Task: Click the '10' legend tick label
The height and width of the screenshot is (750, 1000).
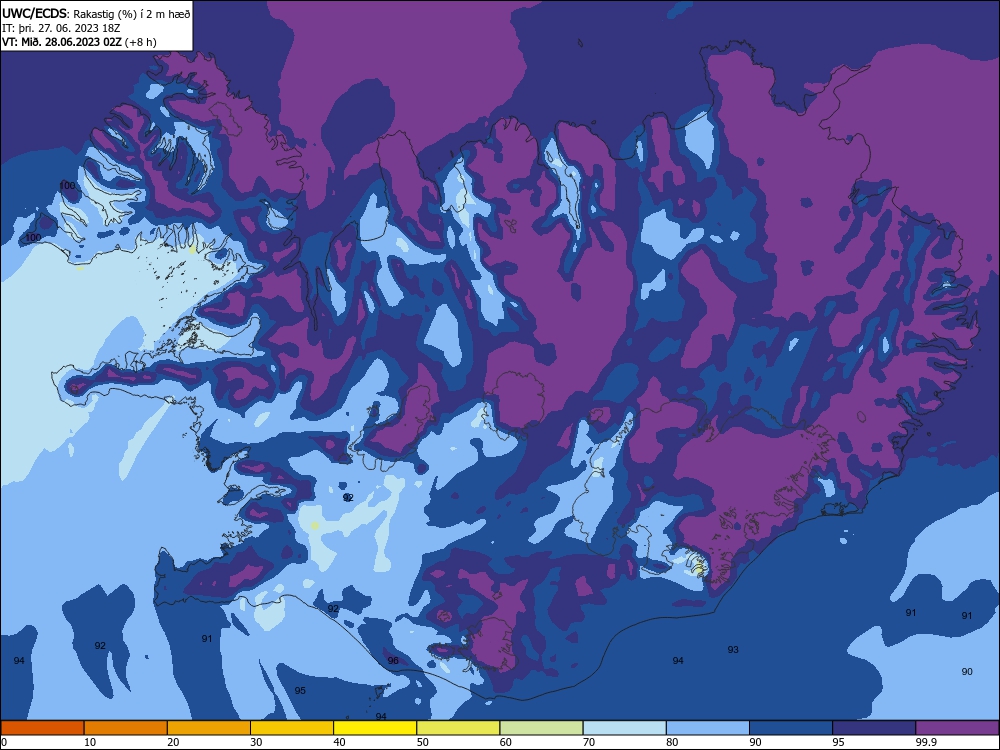Action: coord(90,742)
